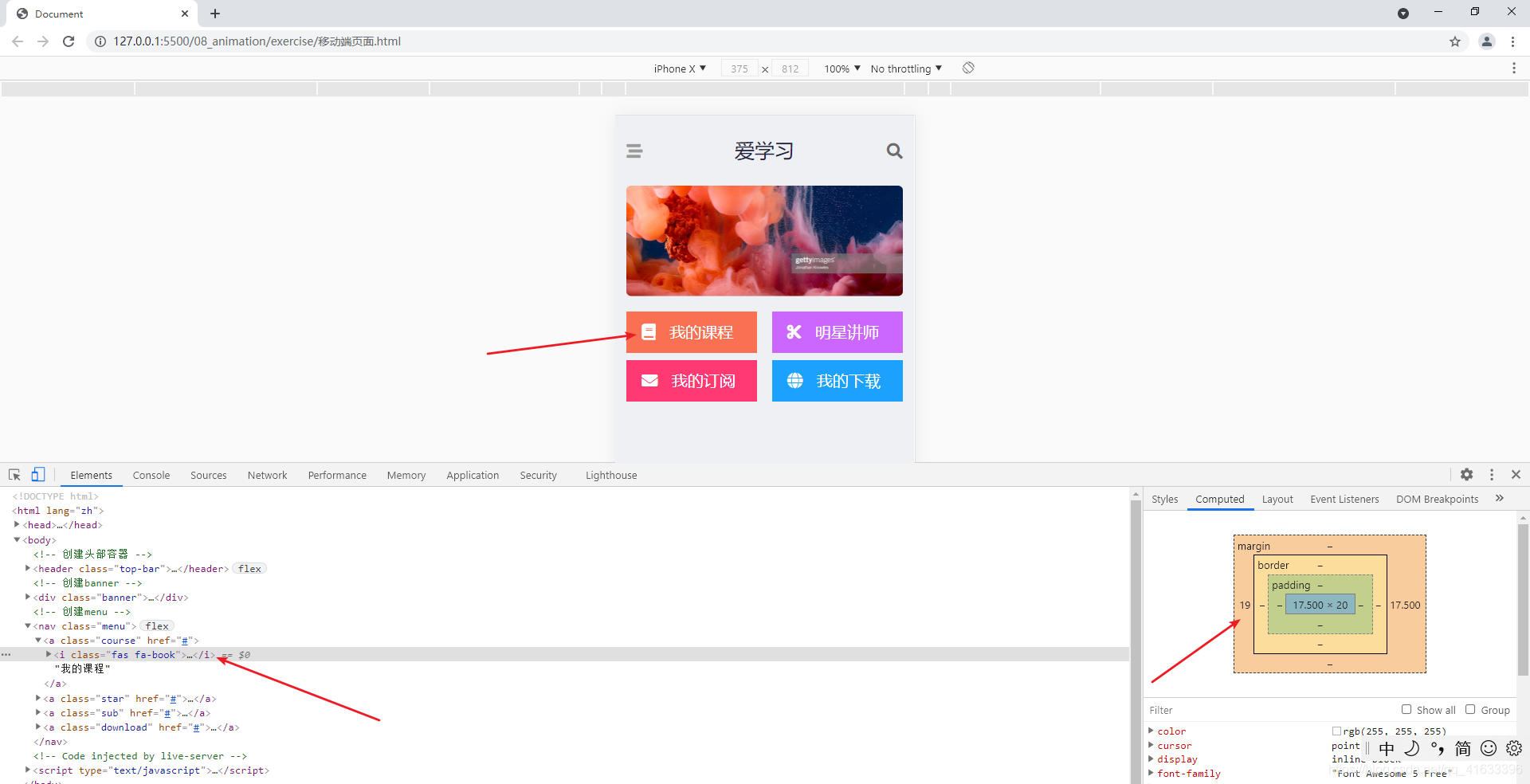Image resolution: width=1530 pixels, height=784 pixels.
Task: Click the flex badge next to header
Action: (249, 569)
